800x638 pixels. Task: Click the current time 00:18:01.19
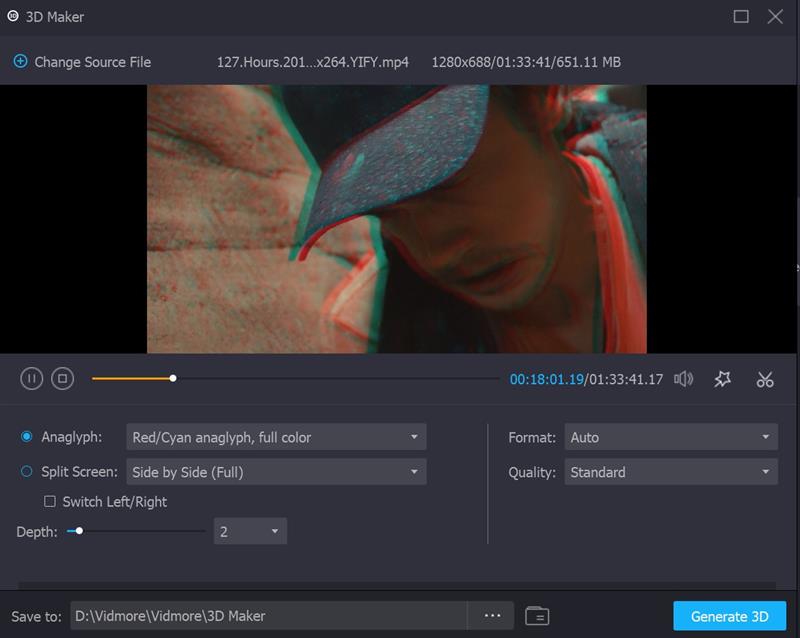546,379
